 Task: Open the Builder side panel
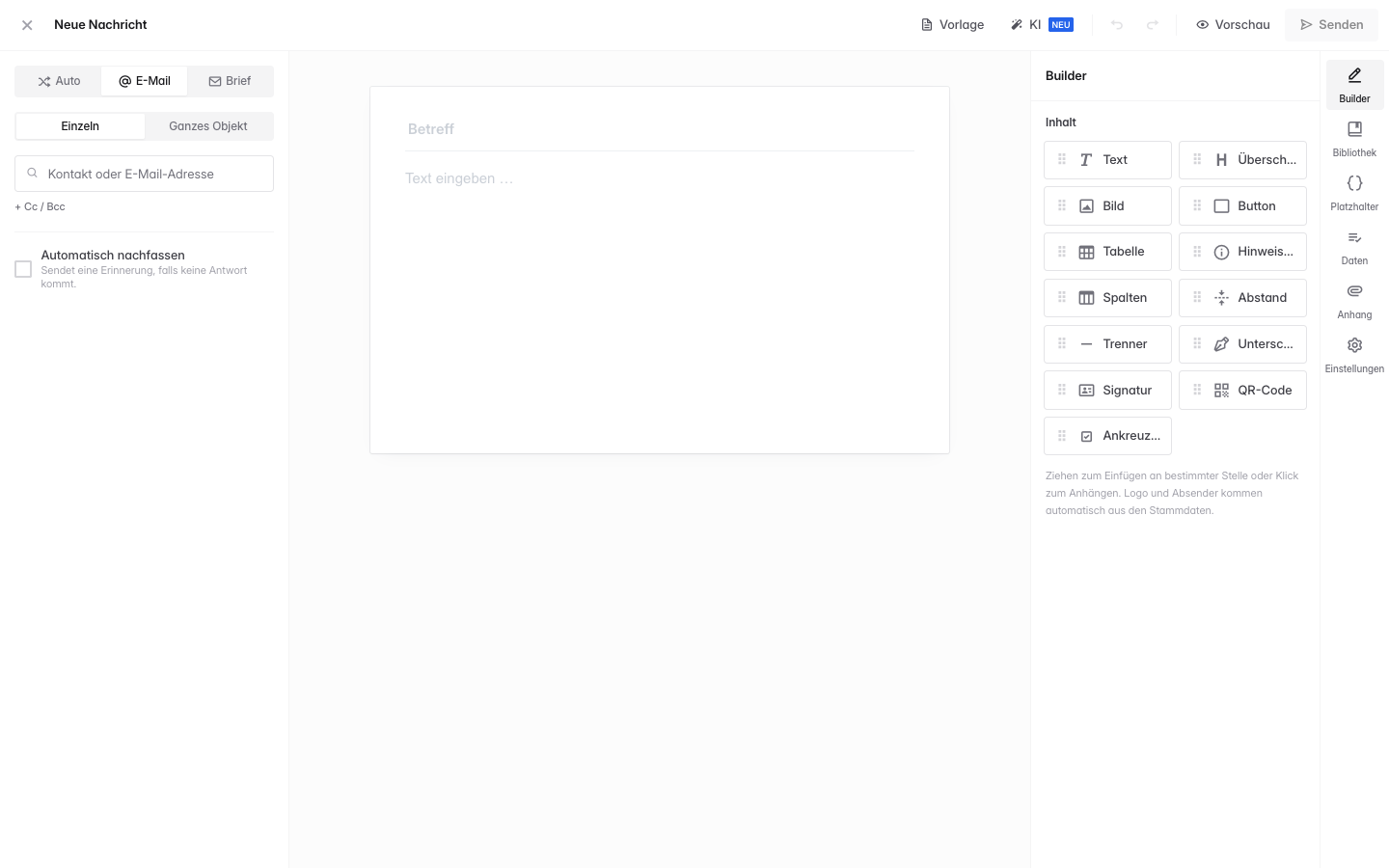tap(1354, 85)
